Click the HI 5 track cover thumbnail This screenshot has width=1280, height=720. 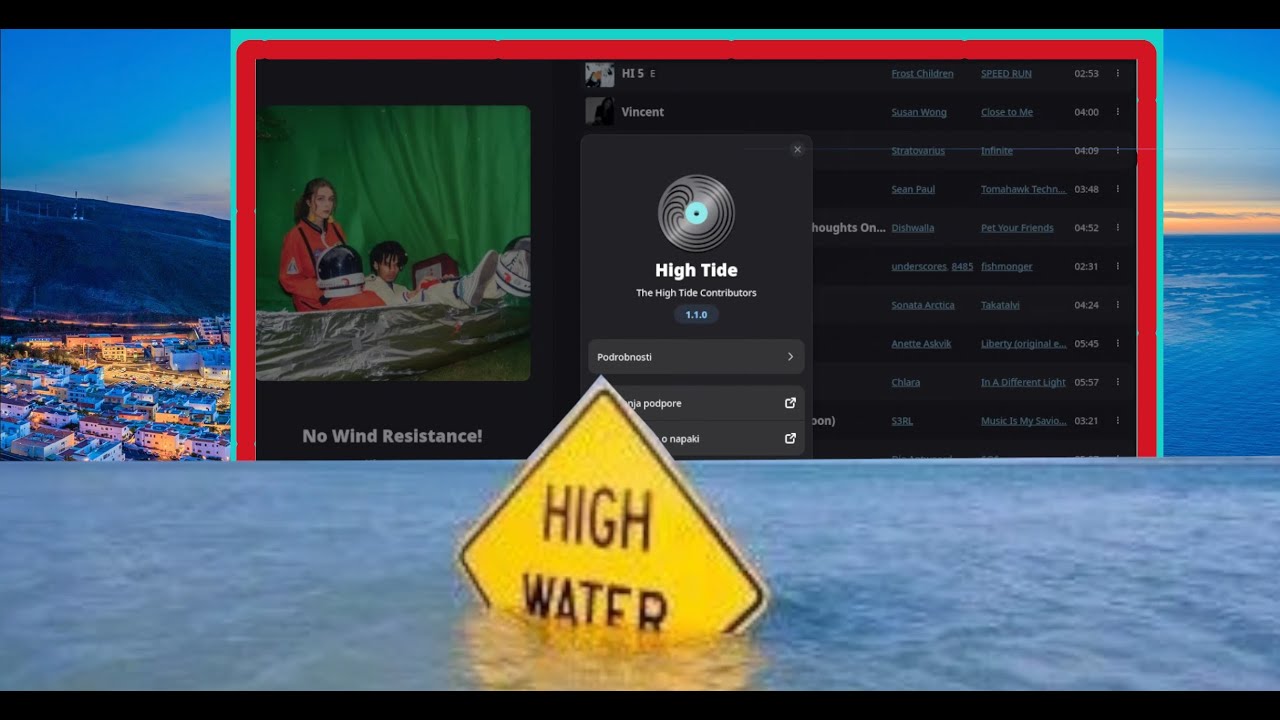coord(599,74)
